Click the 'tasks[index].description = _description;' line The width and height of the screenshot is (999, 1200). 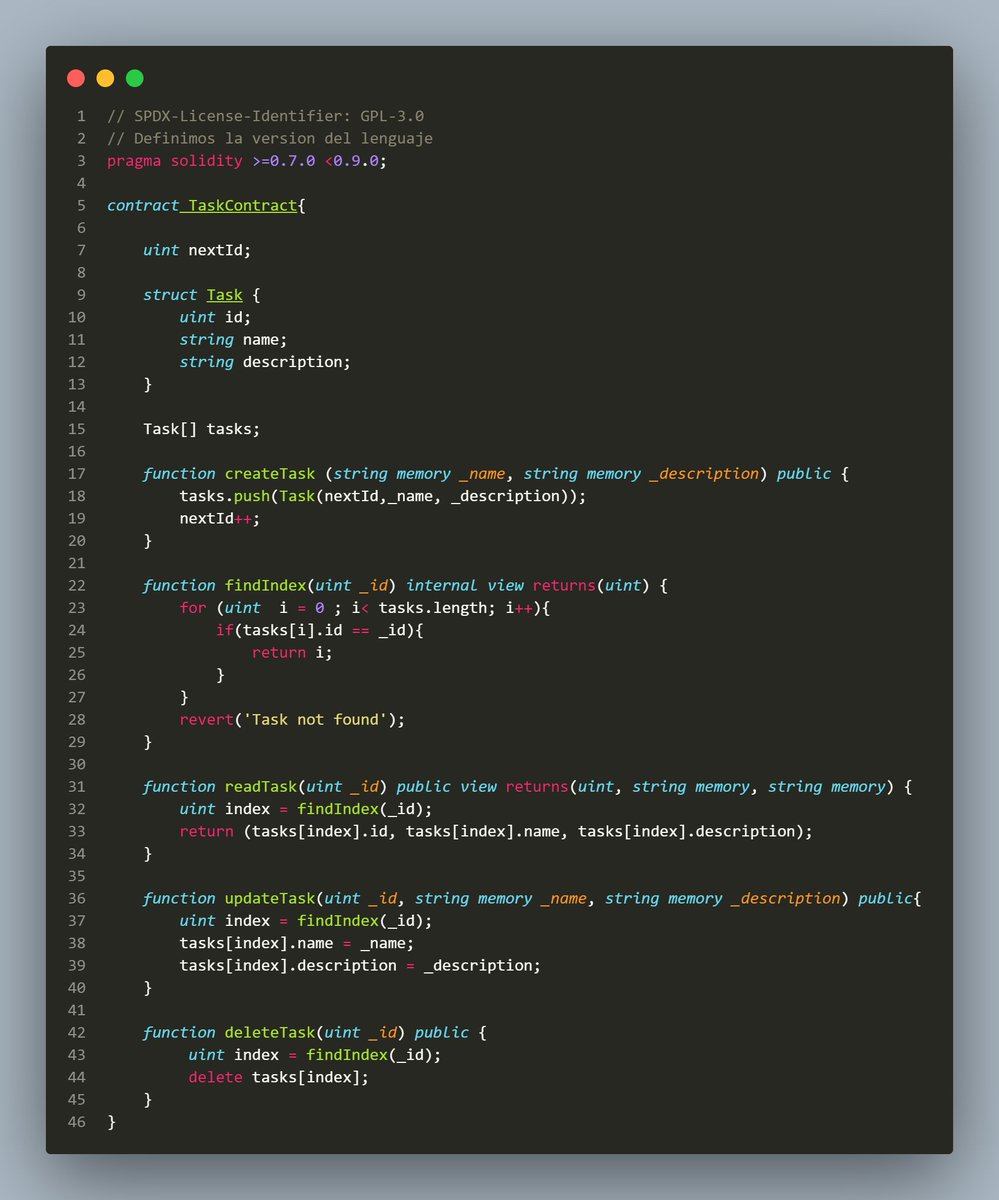point(360,965)
